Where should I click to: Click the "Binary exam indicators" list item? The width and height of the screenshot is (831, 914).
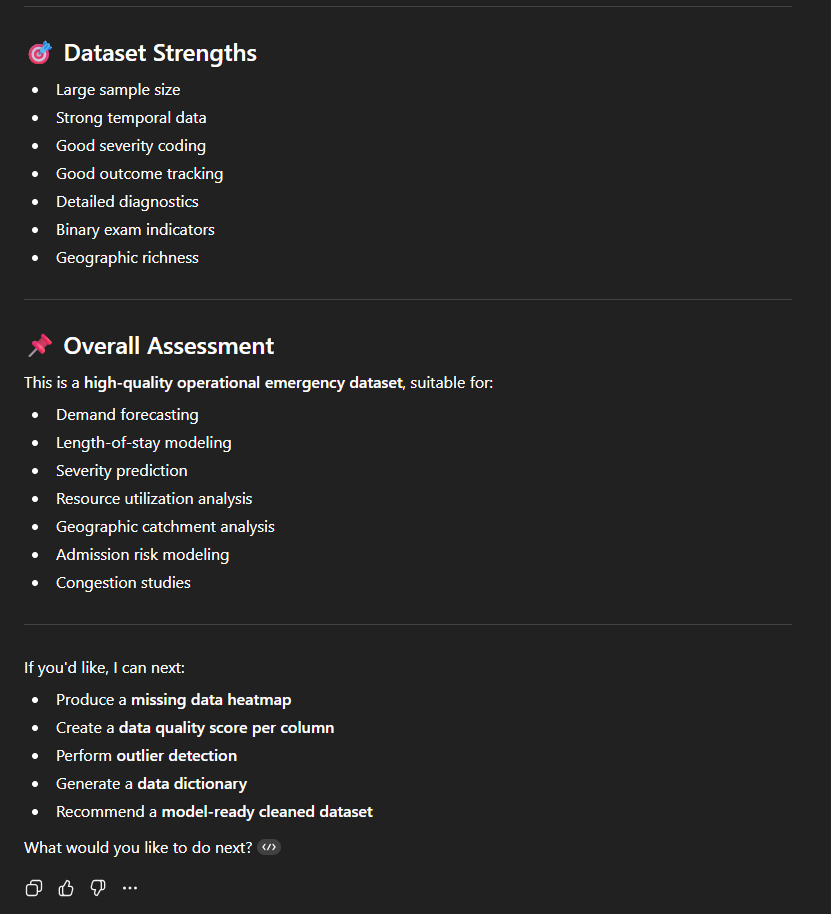pos(135,230)
